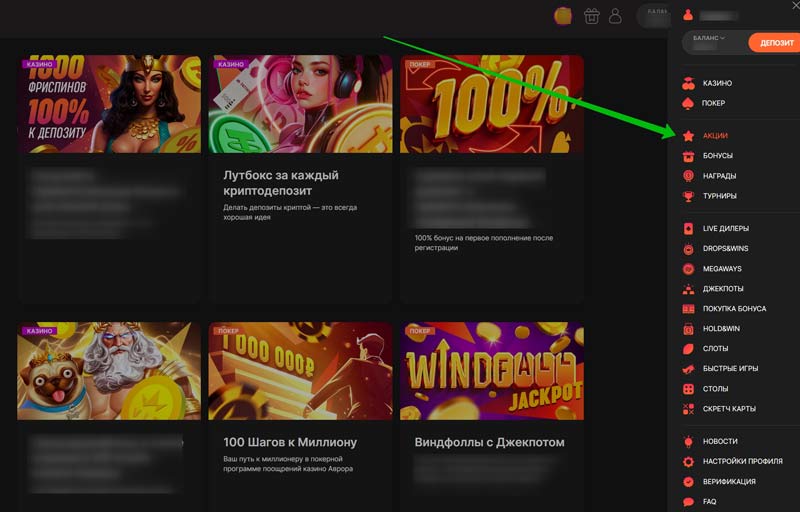Viewport: 800px width, 512px height.
Task: Go to Live Дилеры section
Action: click(726, 228)
